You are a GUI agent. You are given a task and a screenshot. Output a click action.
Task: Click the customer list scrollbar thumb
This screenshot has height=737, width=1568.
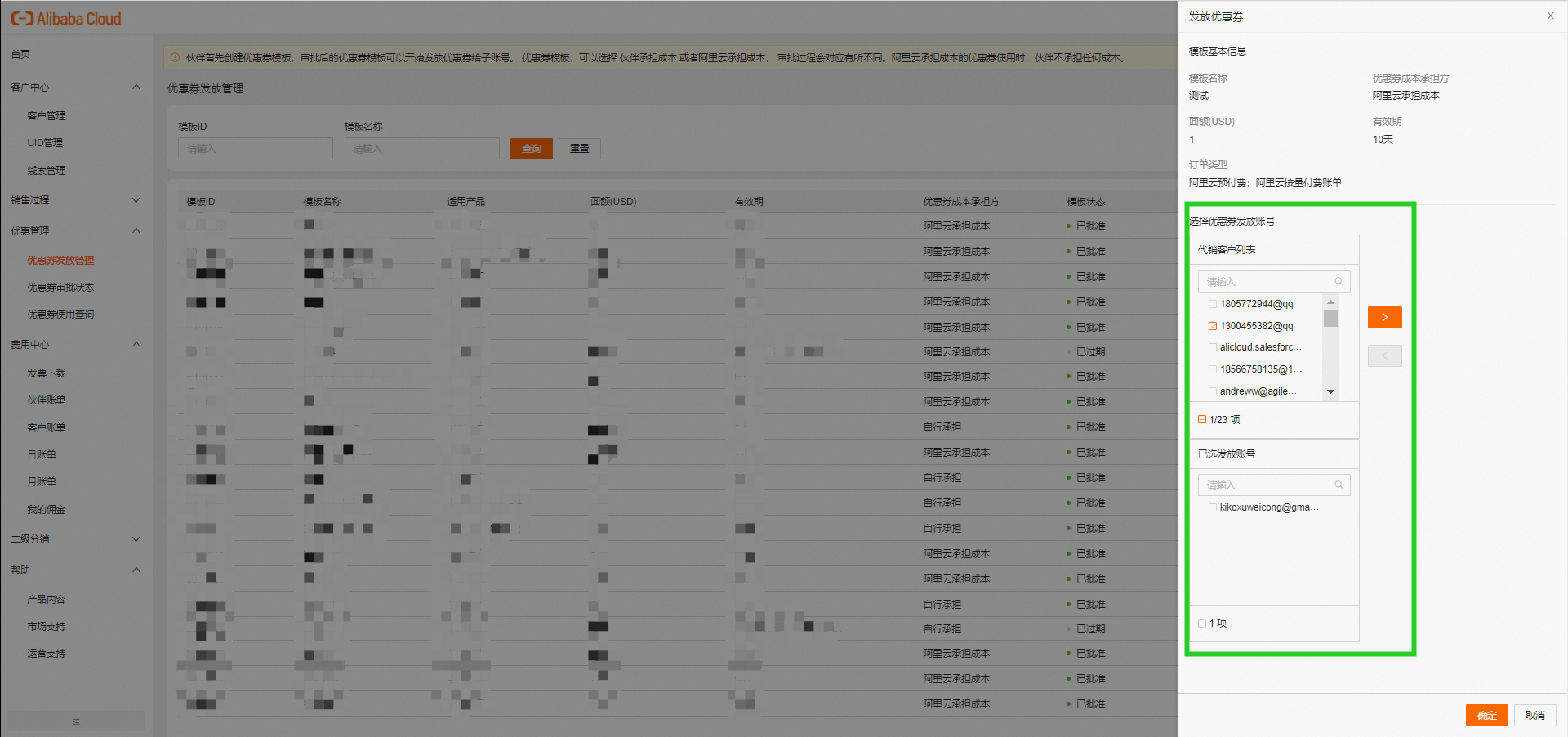pyautogui.click(x=1330, y=318)
